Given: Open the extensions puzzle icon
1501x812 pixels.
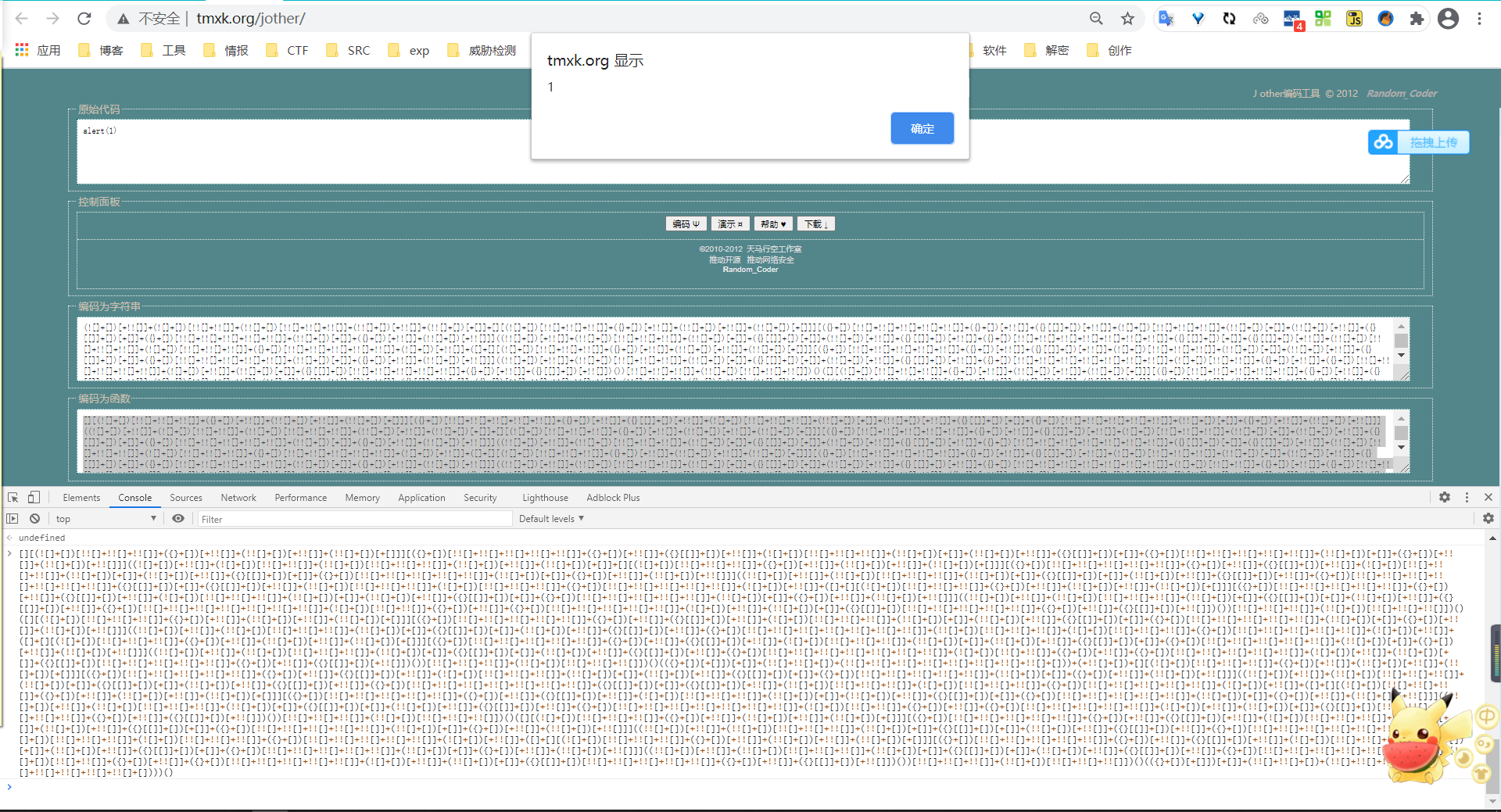Looking at the screenshot, I should (x=1417, y=18).
